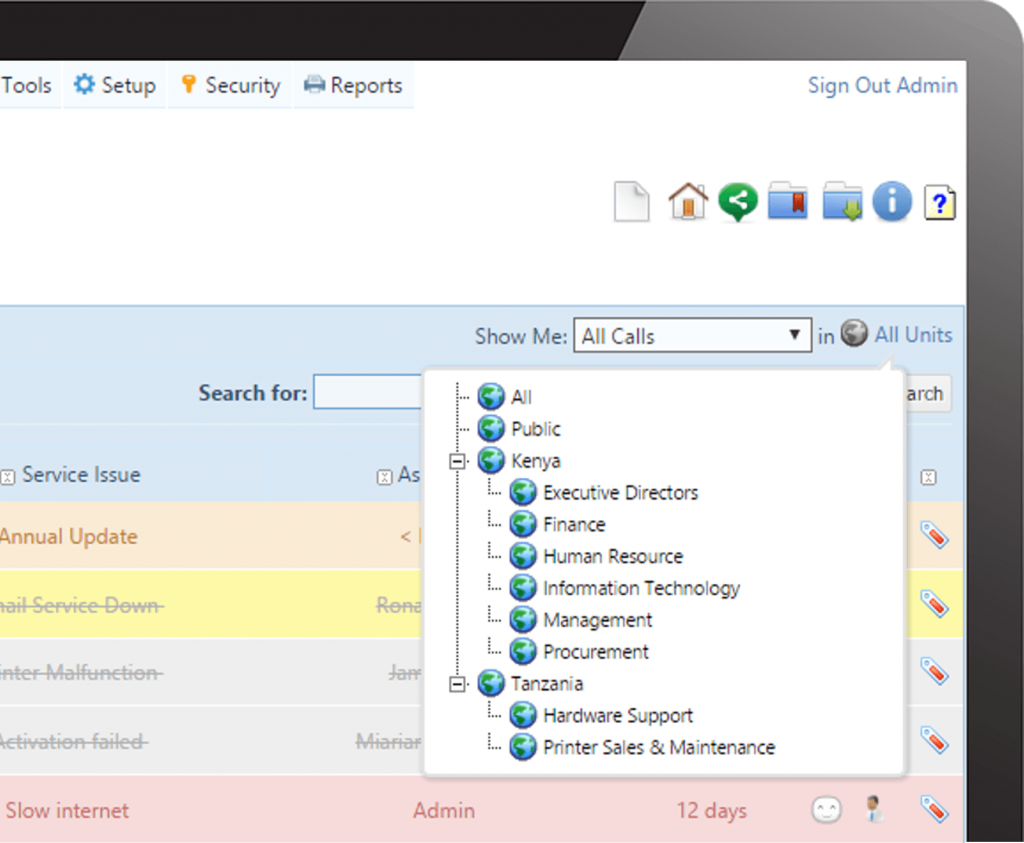Pick Information Technology unit
This screenshot has height=843, width=1024.
(641, 588)
